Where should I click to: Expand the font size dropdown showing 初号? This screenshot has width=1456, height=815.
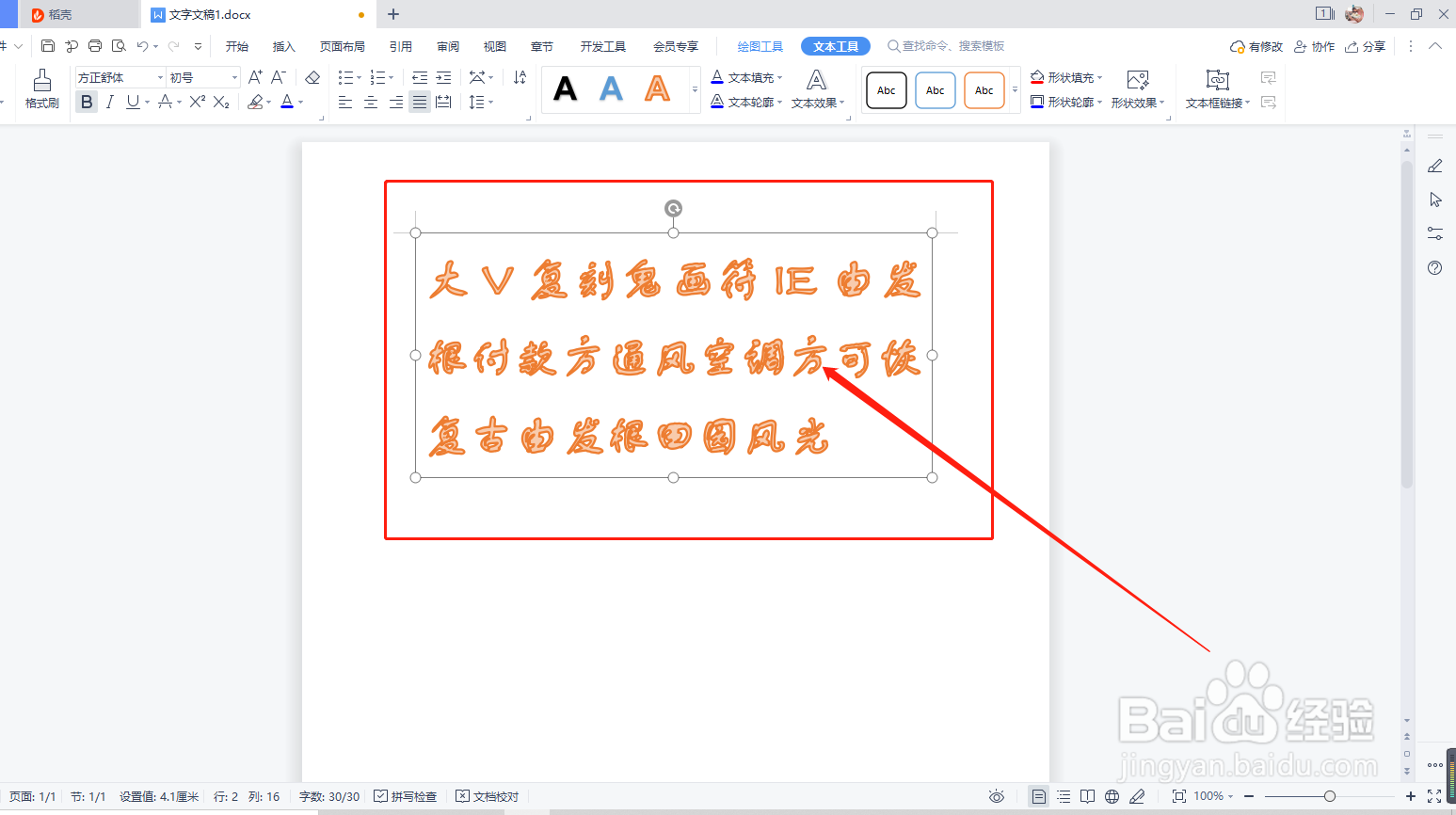pos(234,76)
